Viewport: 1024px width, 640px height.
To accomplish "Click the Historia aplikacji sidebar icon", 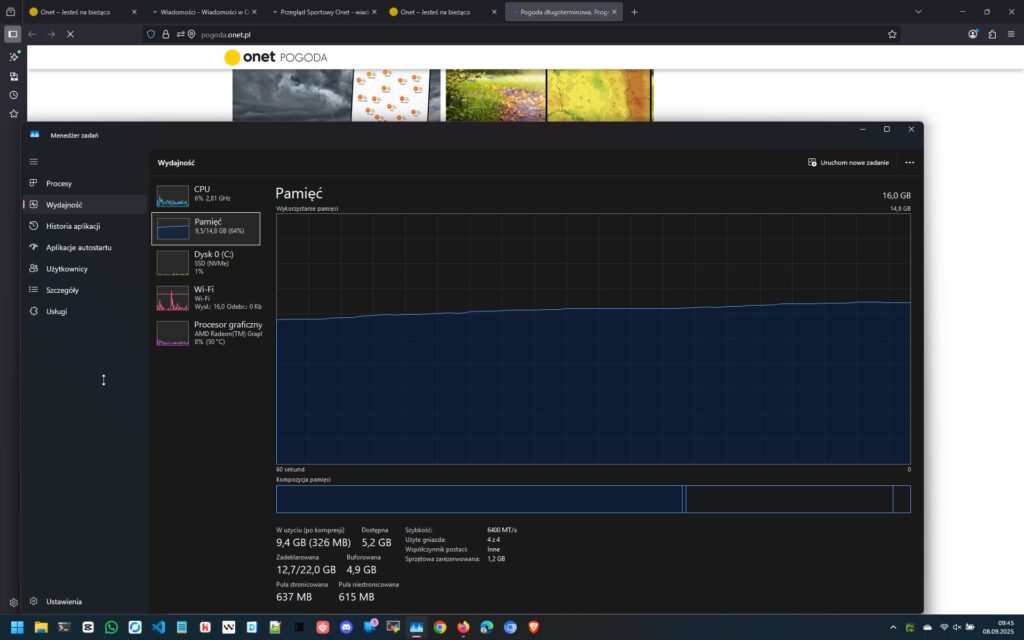I will [x=34, y=226].
